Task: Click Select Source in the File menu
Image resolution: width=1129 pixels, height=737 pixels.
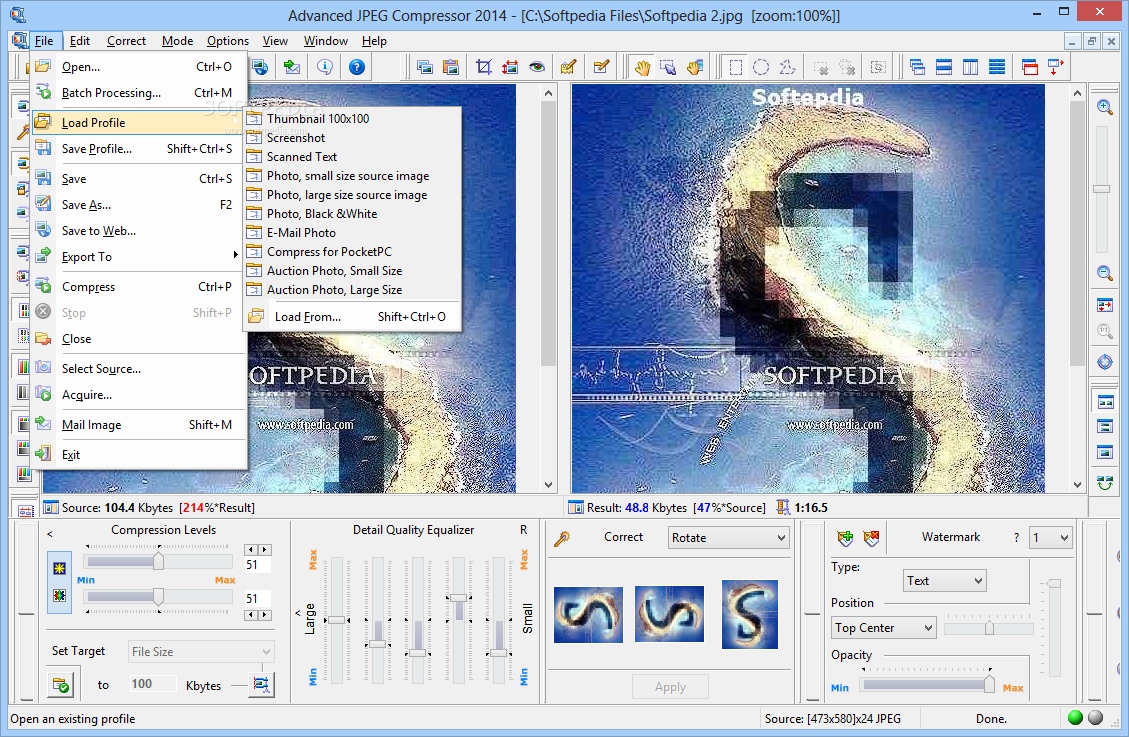Action: [x=138, y=368]
